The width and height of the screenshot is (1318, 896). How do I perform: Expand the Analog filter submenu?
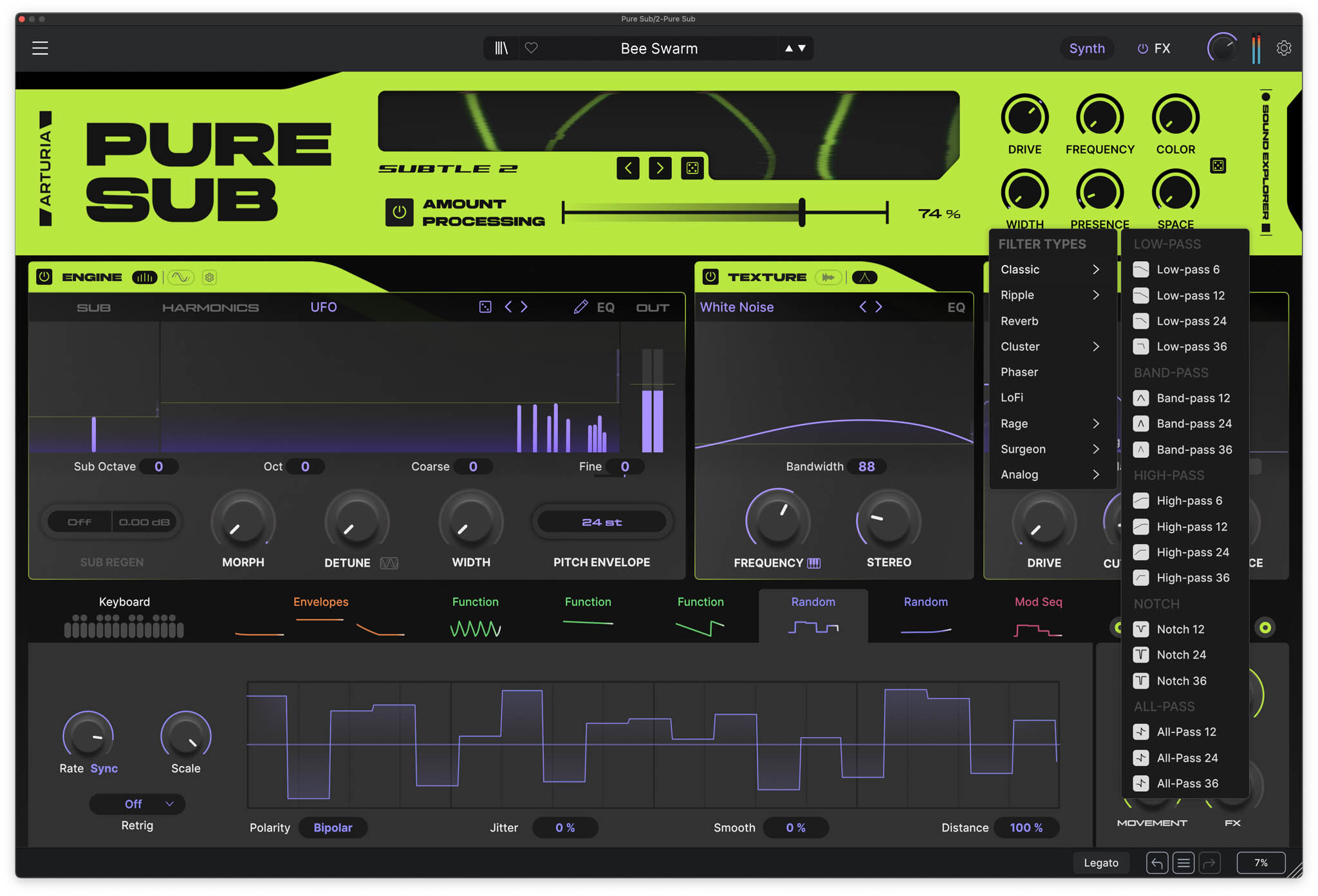point(1052,475)
